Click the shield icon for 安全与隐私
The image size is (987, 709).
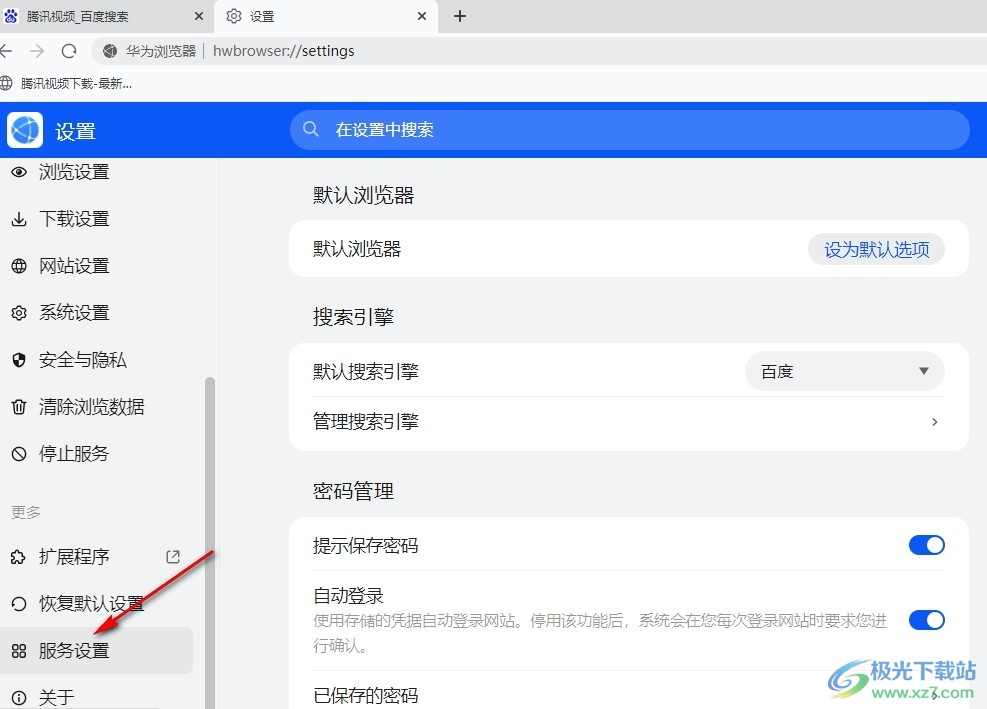point(19,360)
